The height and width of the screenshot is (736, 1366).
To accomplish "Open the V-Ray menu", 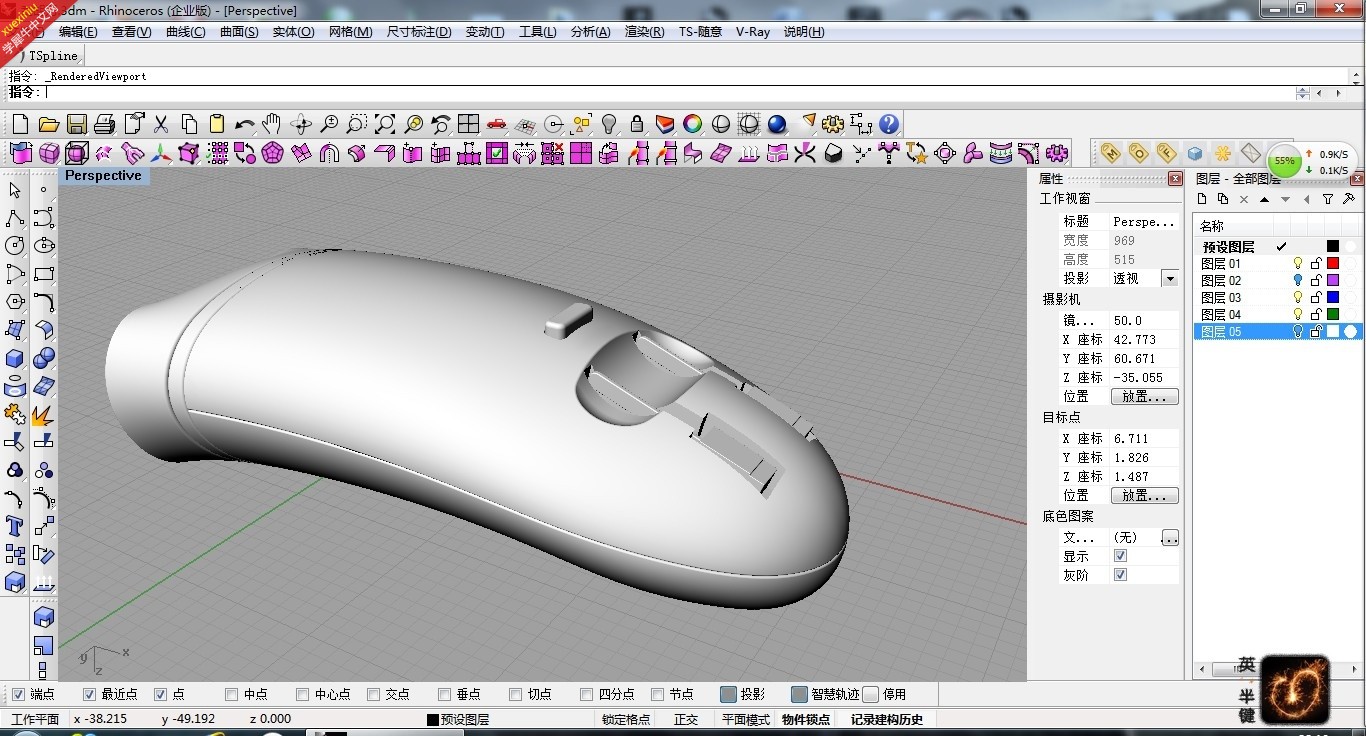I will (753, 32).
